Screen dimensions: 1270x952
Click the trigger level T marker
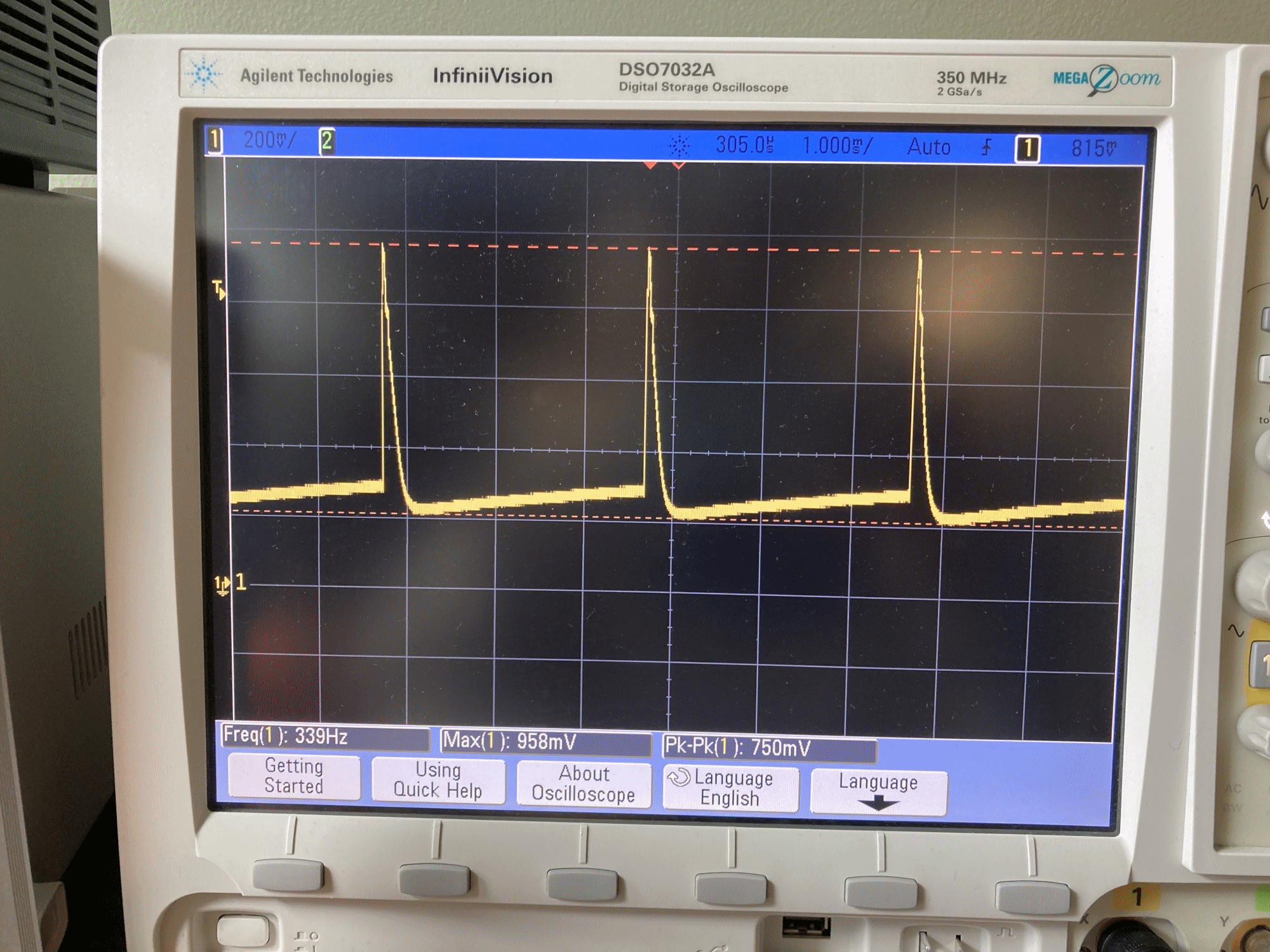(x=218, y=289)
